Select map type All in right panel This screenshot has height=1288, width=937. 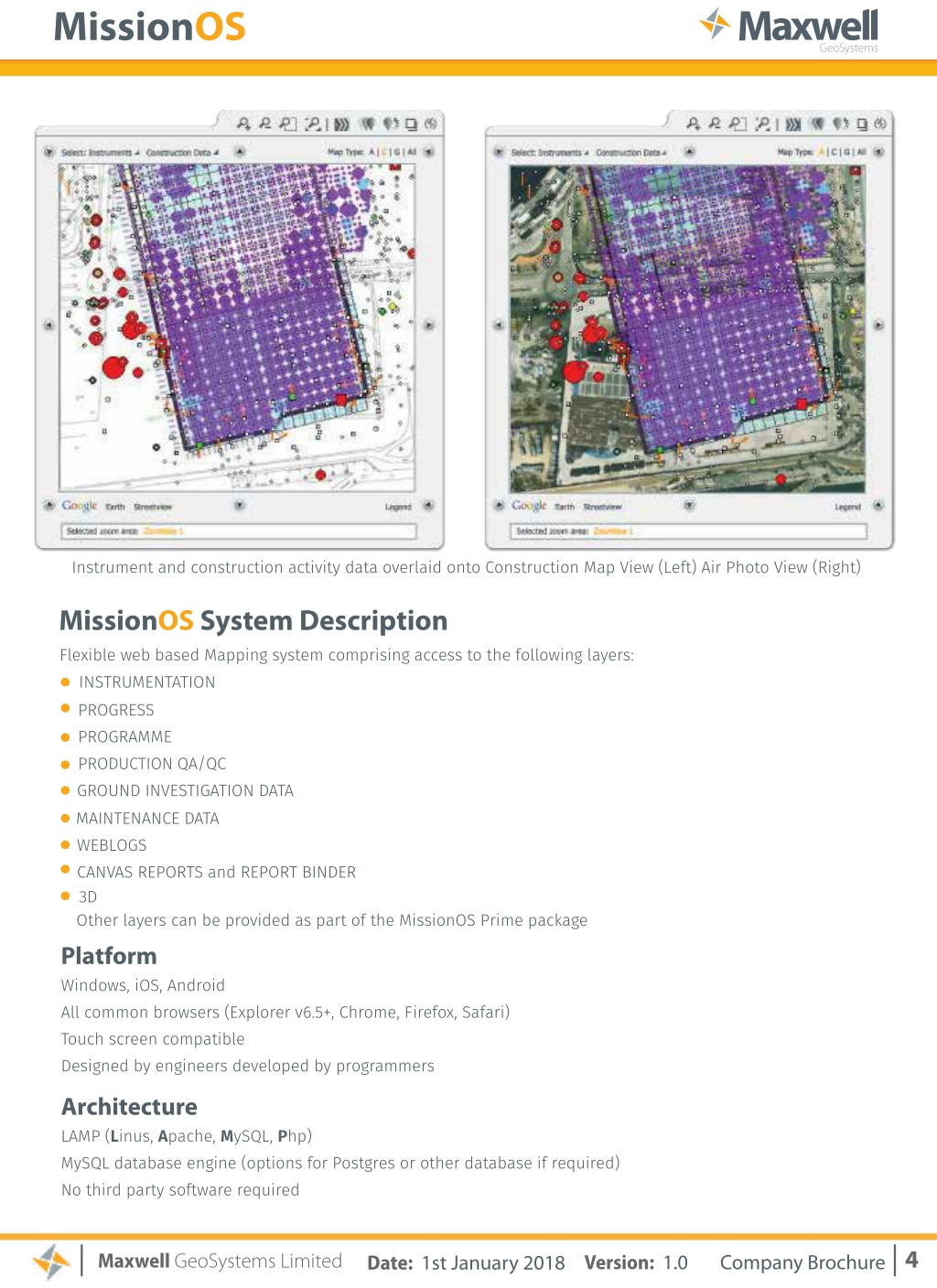tap(861, 152)
